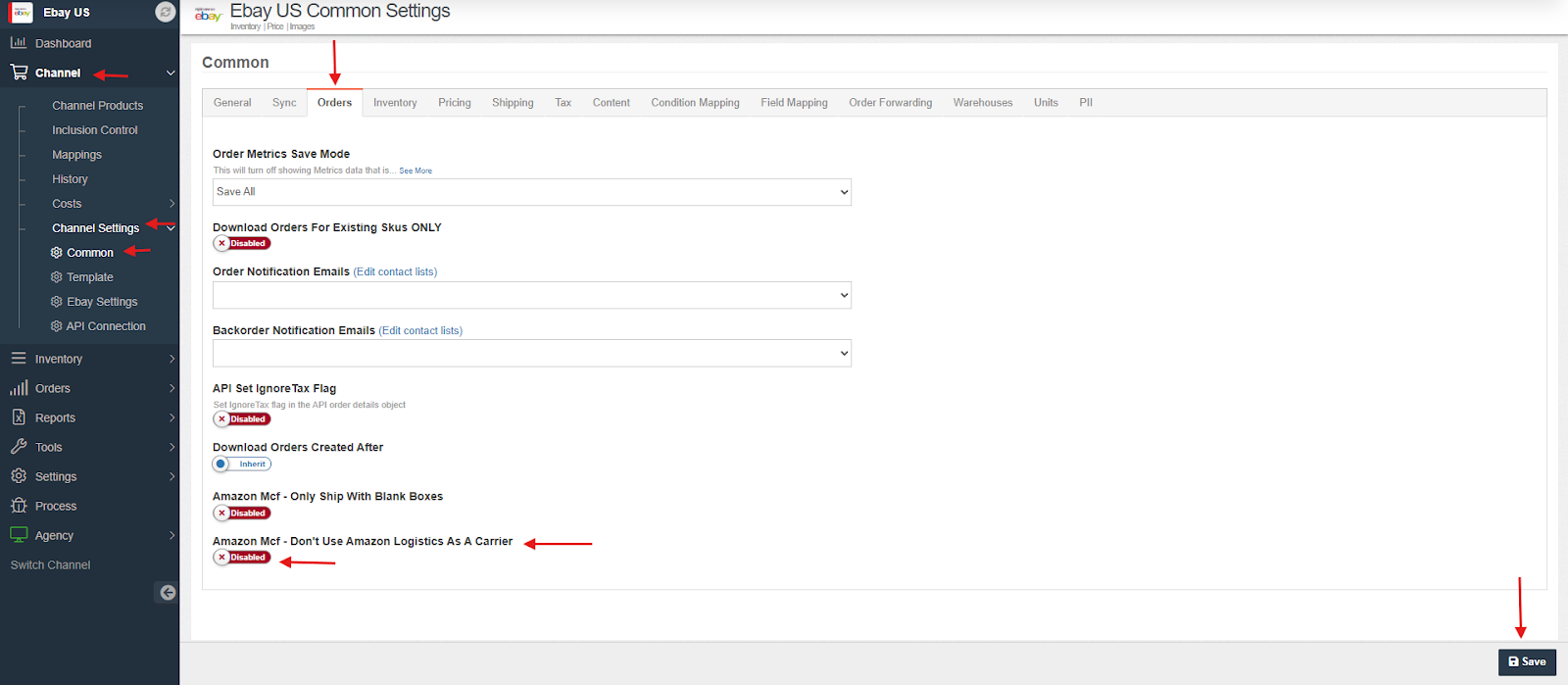
Task: Collapse the Channel menu chevron
Action: point(171,73)
